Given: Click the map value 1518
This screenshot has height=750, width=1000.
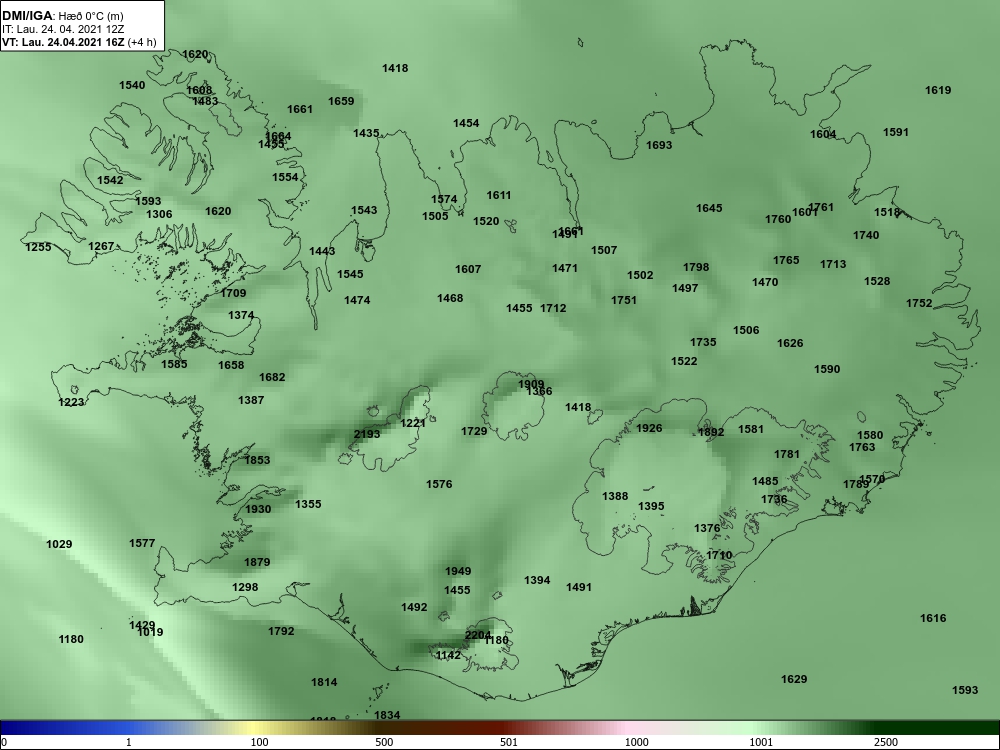Looking at the screenshot, I should coord(886,212).
